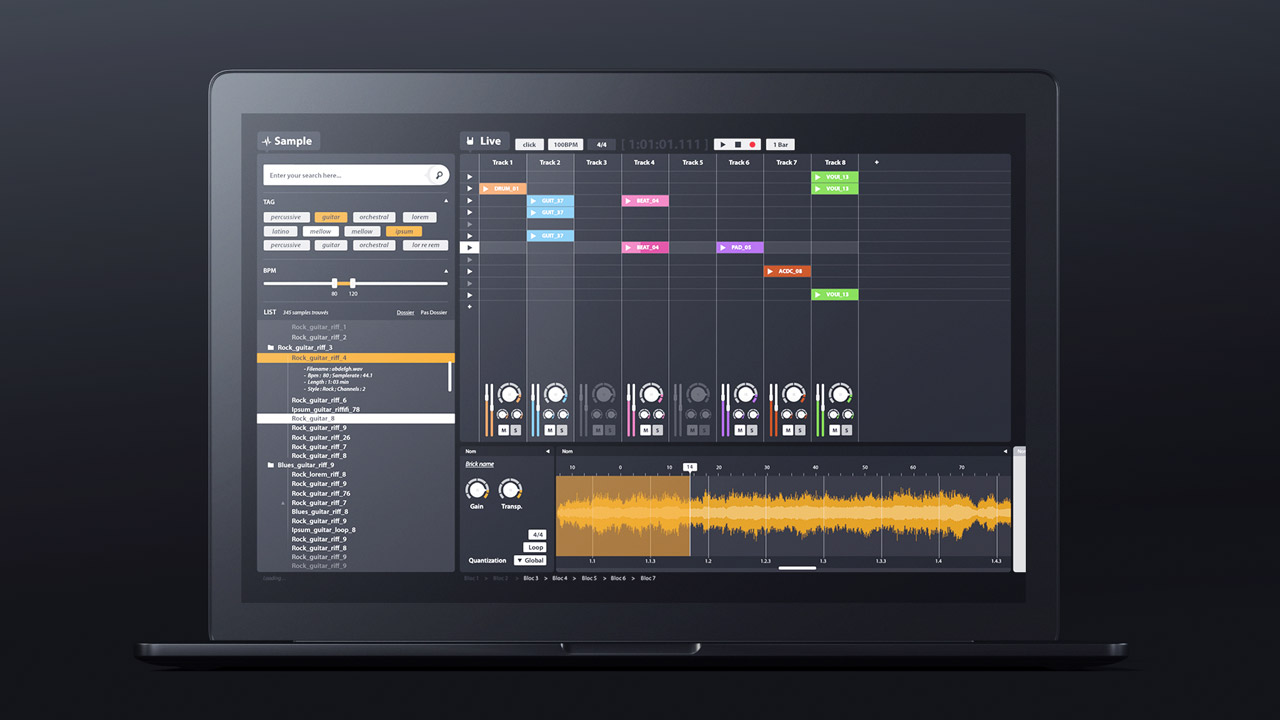Add a new track with plus icon

pos(877,162)
